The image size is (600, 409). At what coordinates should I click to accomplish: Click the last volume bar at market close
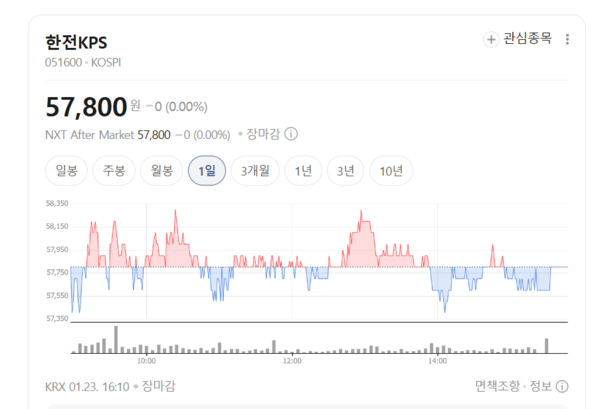pos(546,346)
